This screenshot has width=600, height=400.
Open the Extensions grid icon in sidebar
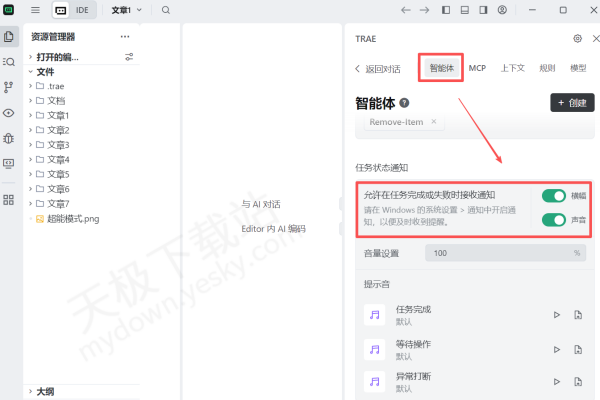[9, 200]
